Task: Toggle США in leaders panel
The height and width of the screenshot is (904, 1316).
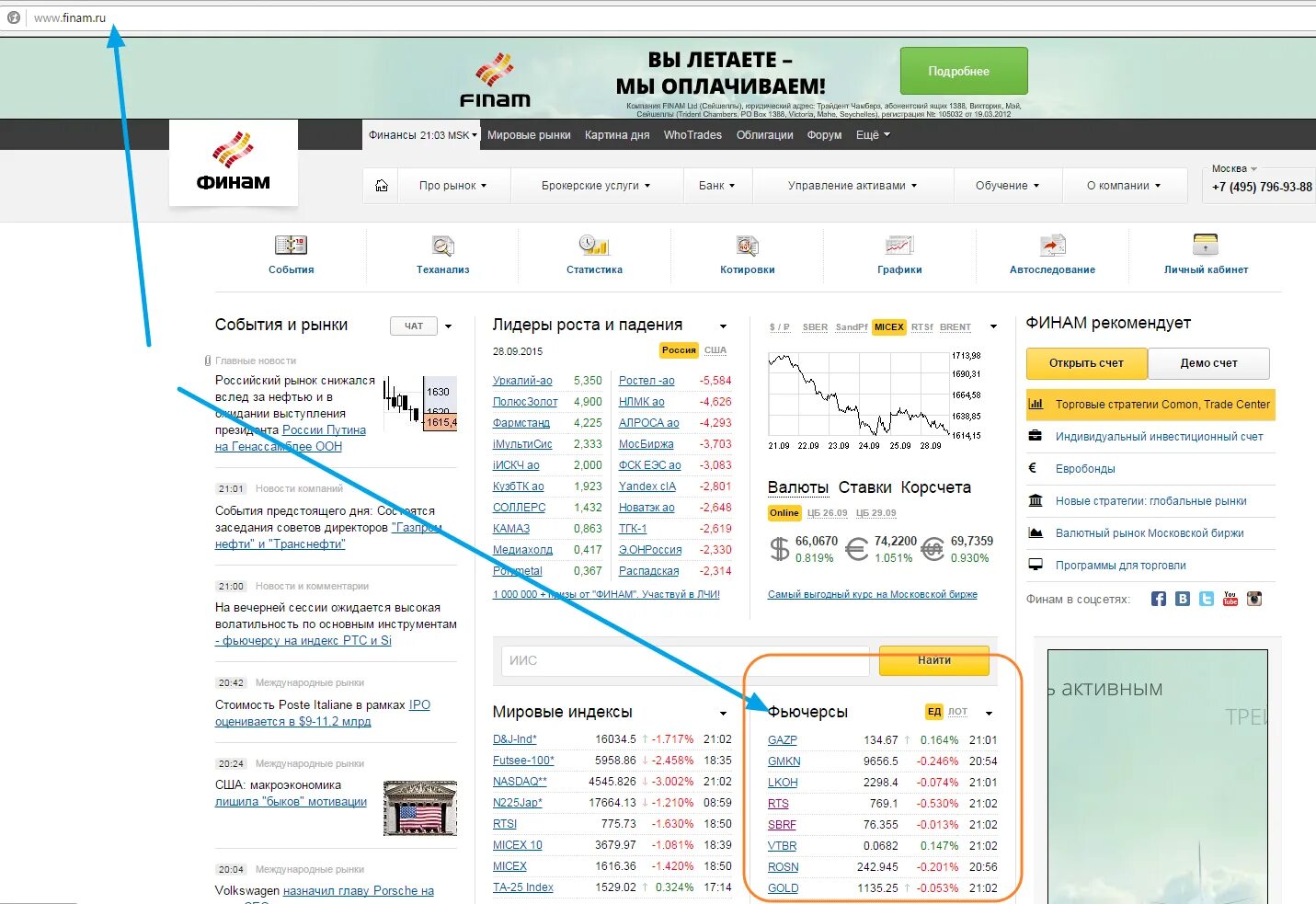Action: 715,350
